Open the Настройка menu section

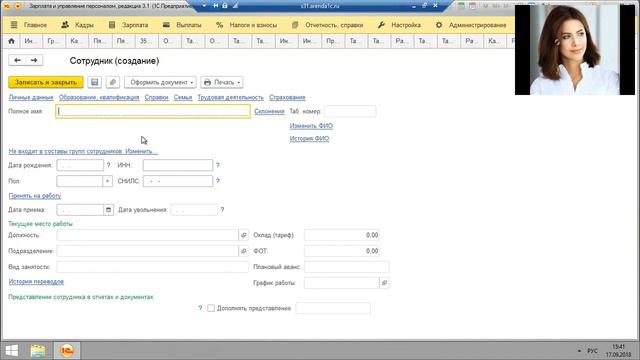[399, 25]
